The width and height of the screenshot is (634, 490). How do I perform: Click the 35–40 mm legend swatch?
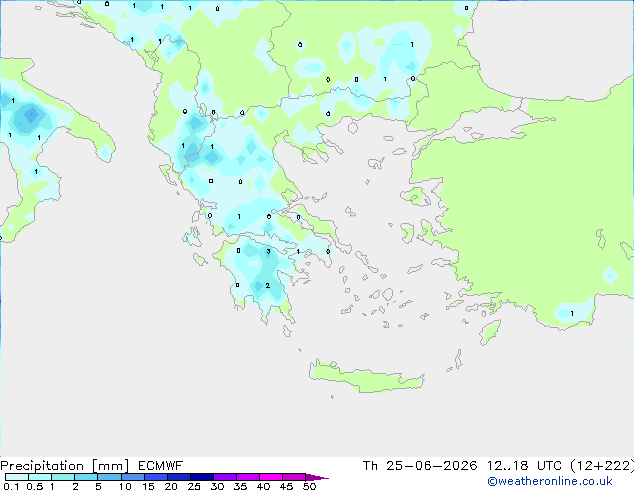click(248, 477)
